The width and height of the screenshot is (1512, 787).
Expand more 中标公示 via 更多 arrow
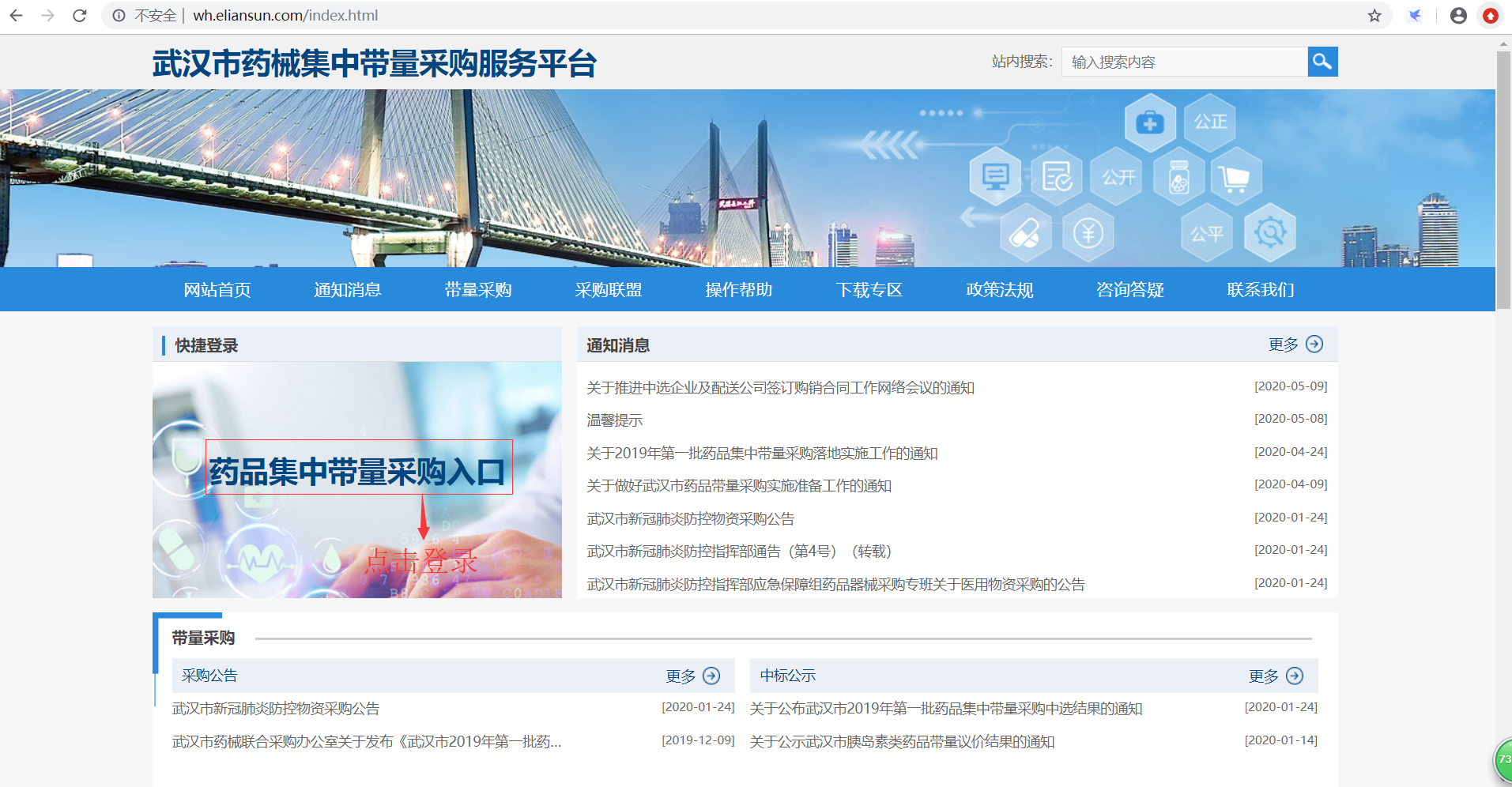coord(1294,676)
